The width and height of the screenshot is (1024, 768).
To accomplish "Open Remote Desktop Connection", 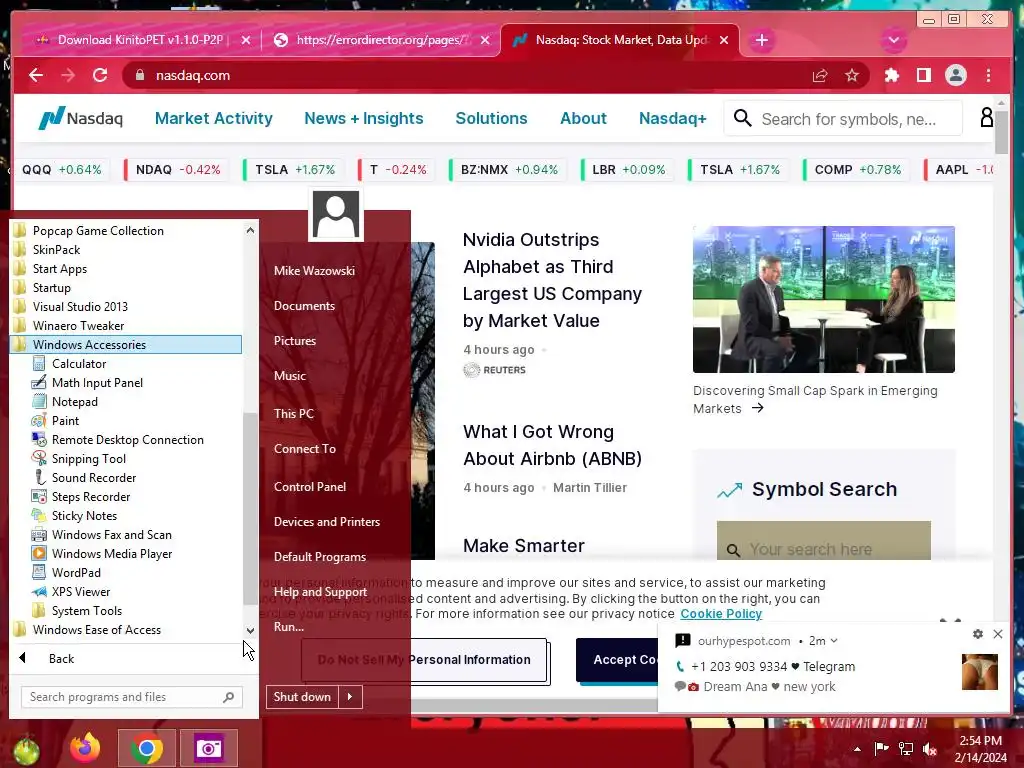I will [127, 440].
